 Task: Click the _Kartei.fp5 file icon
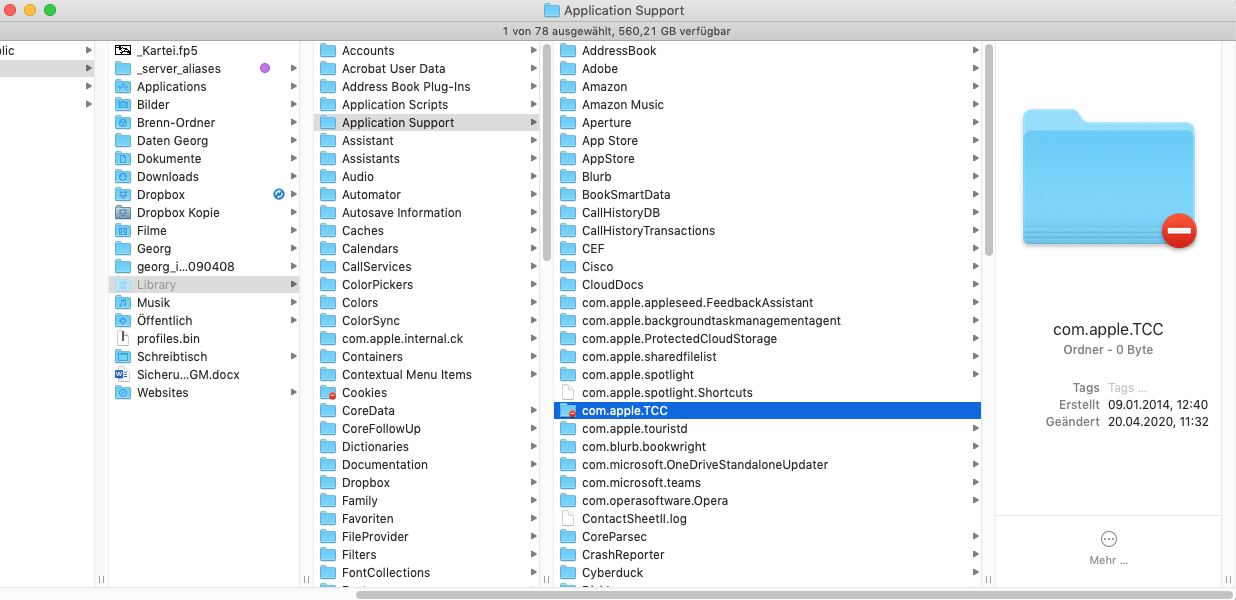click(x=123, y=50)
